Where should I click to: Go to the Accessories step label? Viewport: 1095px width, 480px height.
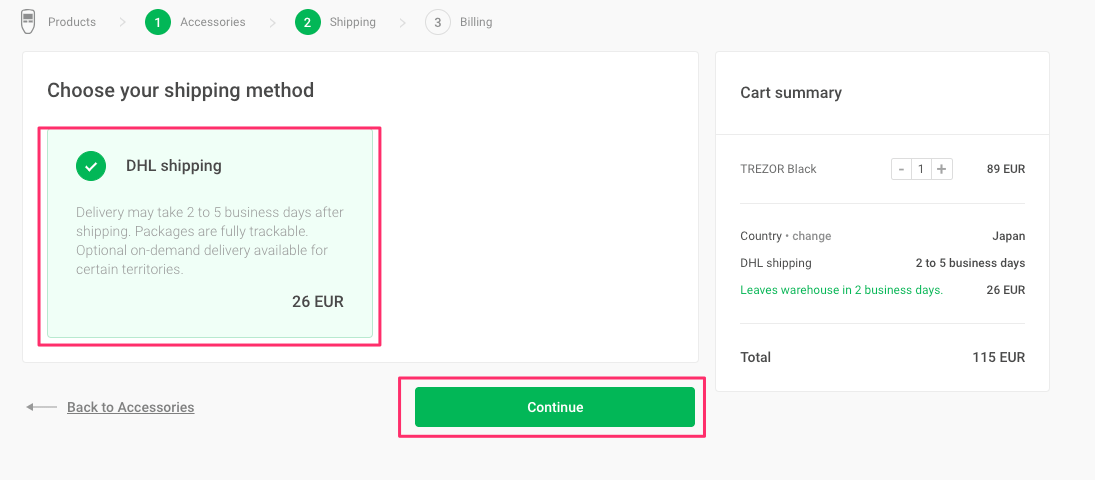(213, 22)
